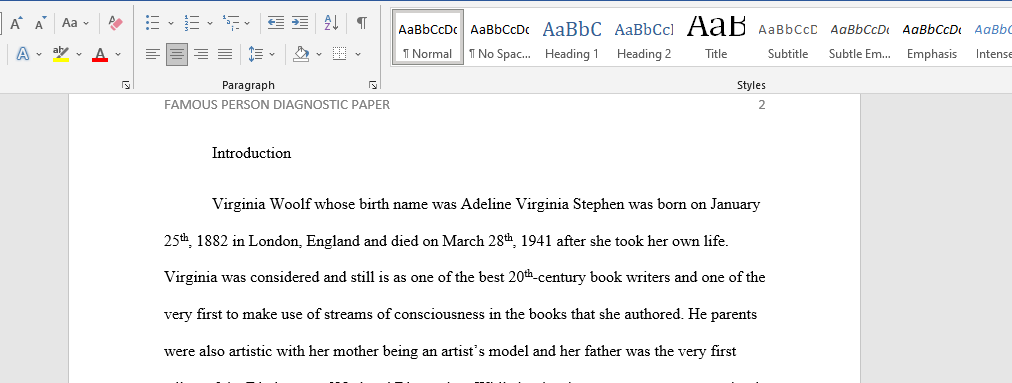Toggle Justify alignment button
Screen dimensions: 1012x383
tap(225, 54)
